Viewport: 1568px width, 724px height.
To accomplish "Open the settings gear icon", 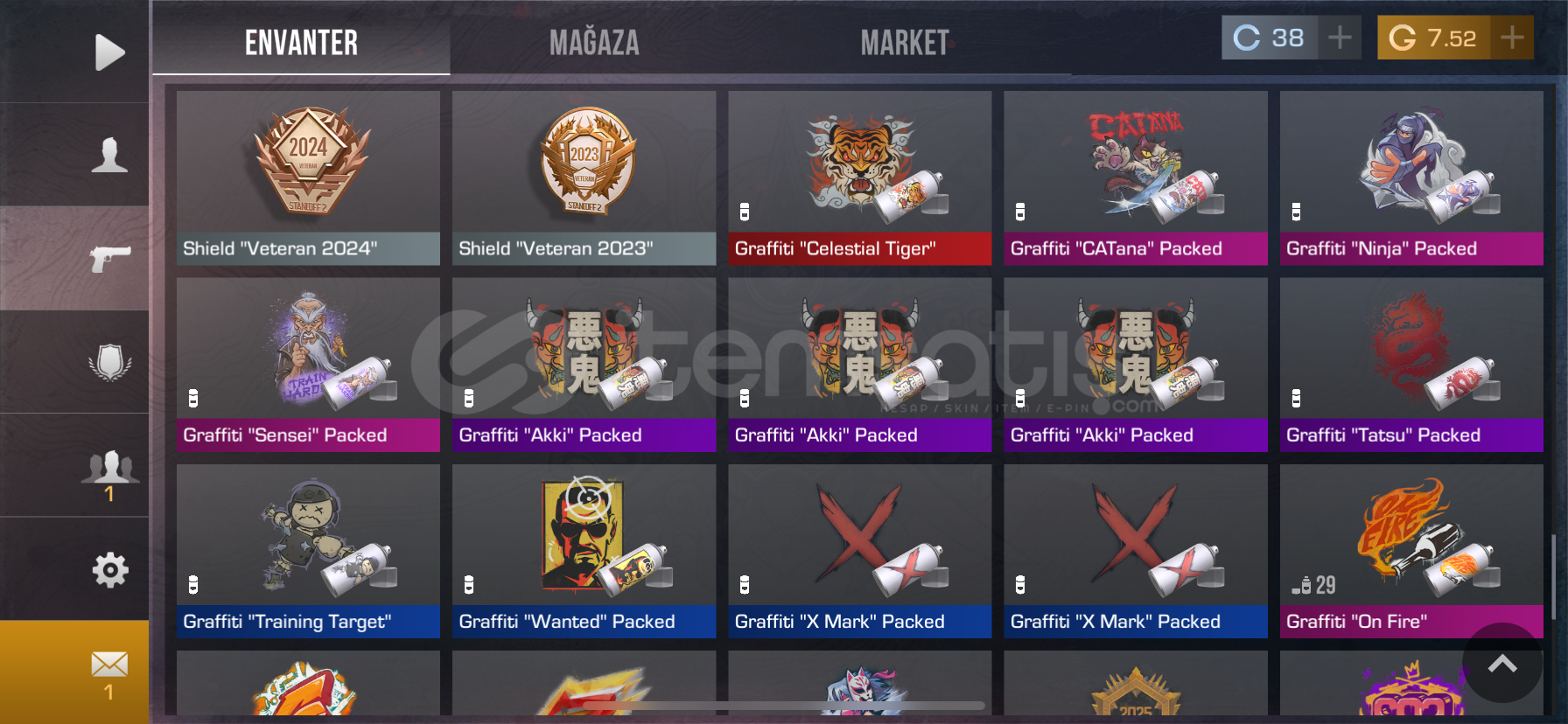I will click(x=110, y=570).
